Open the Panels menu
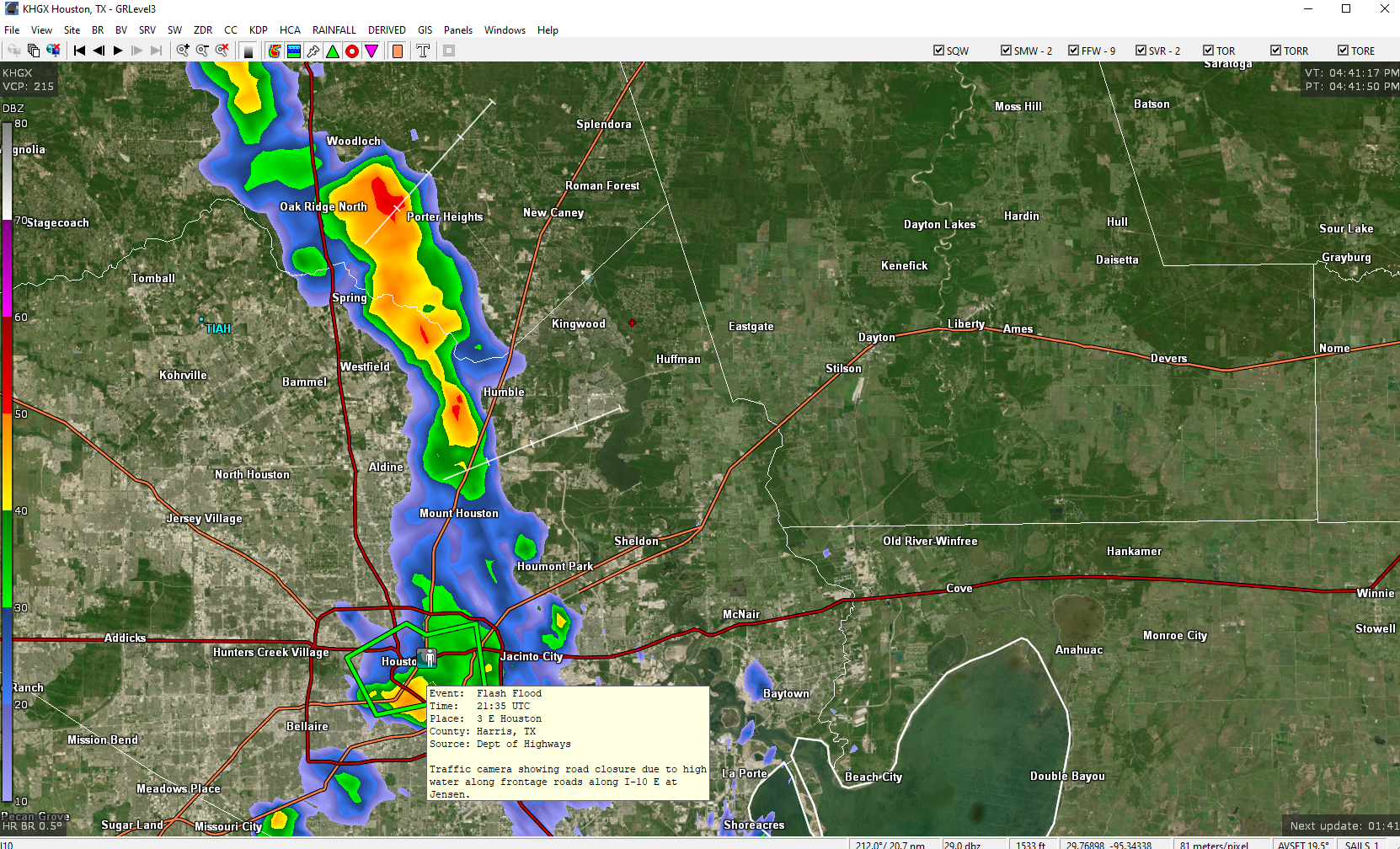The image size is (1400, 849). click(458, 30)
